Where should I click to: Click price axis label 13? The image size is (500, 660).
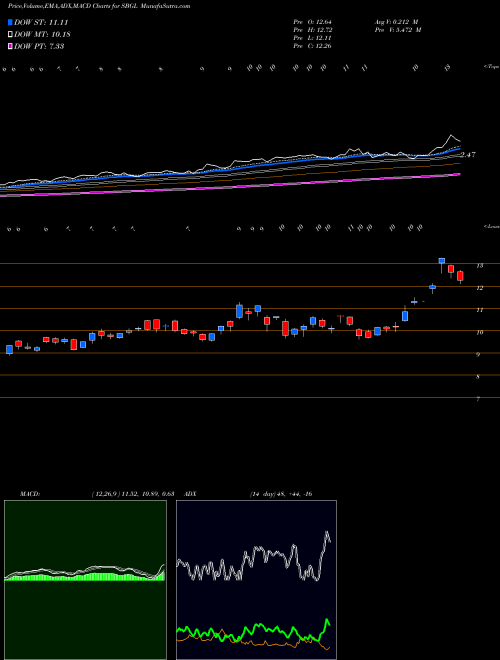pyautogui.click(x=479, y=266)
